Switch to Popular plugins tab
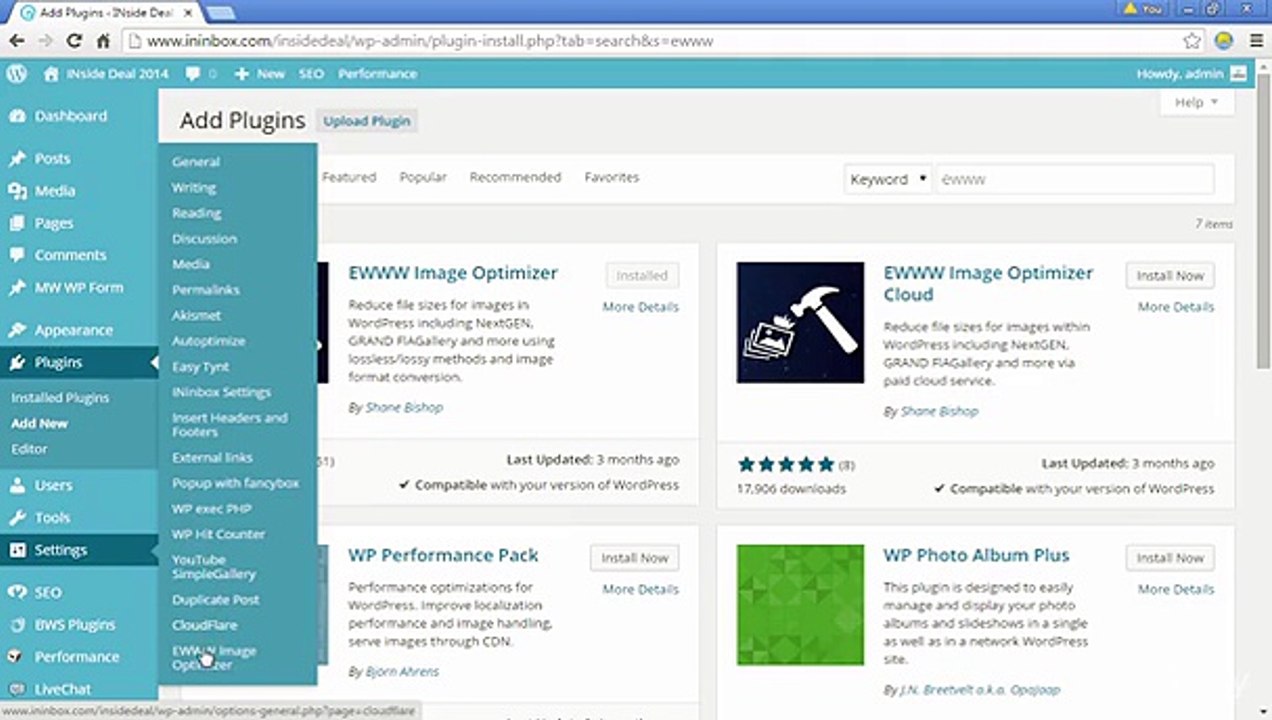1272x720 pixels. point(423,177)
